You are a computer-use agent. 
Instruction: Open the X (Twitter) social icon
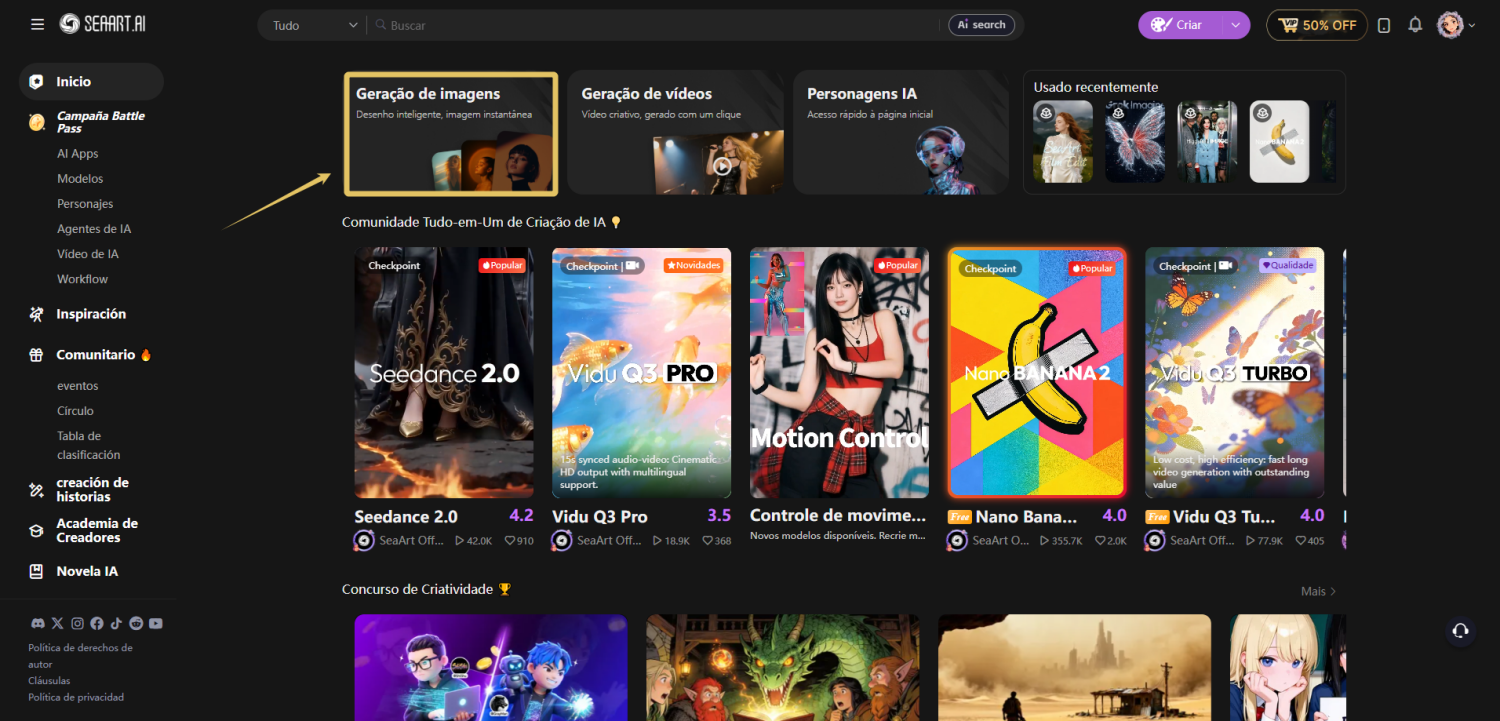click(57, 623)
